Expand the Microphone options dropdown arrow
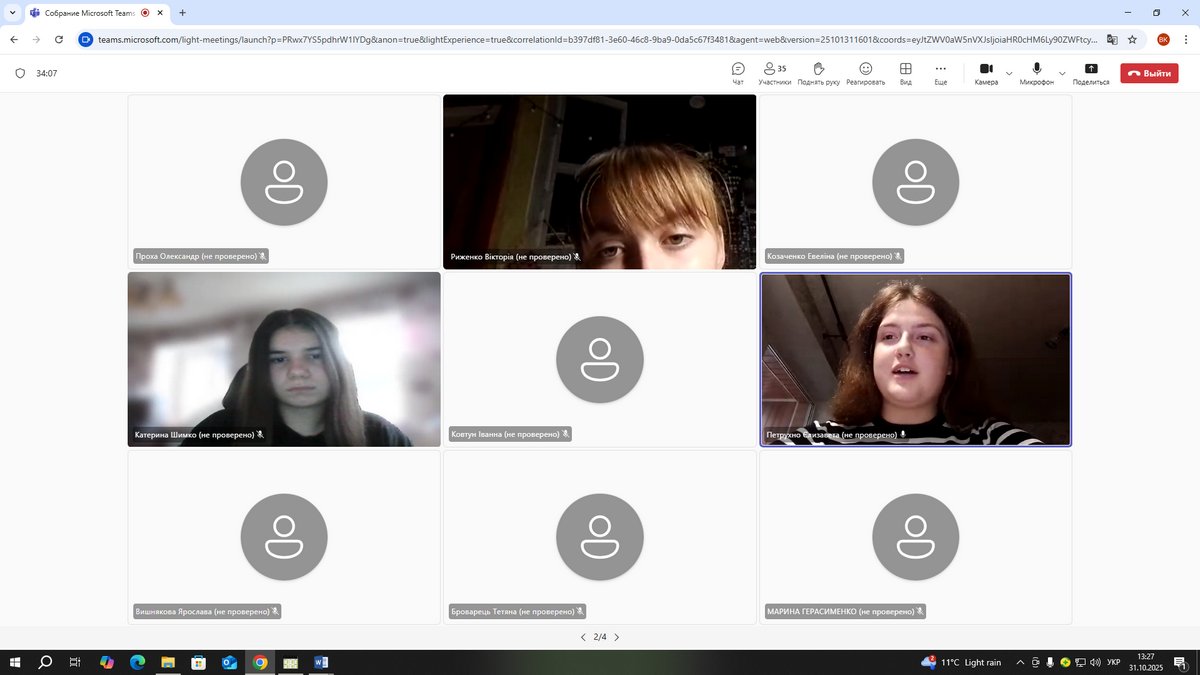Image resolution: width=1200 pixels, height=675 pixels. (x=1062, y=73)
